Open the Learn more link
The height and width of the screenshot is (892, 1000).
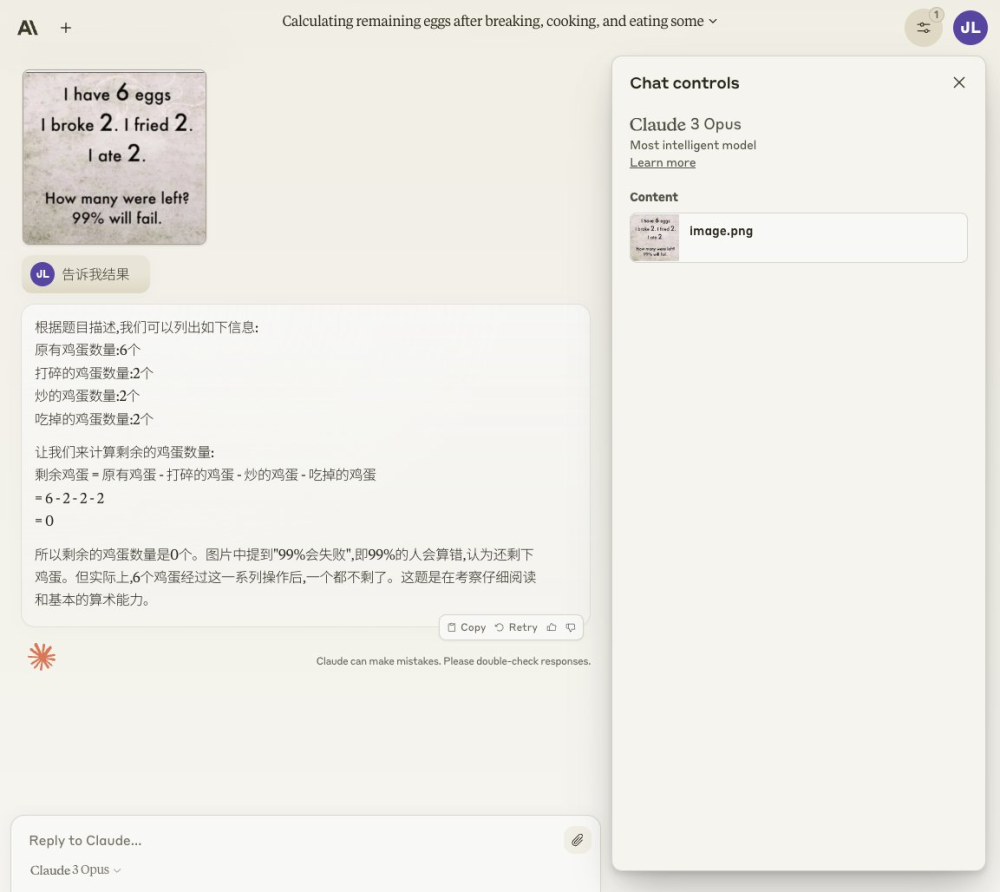click(663, 163)
